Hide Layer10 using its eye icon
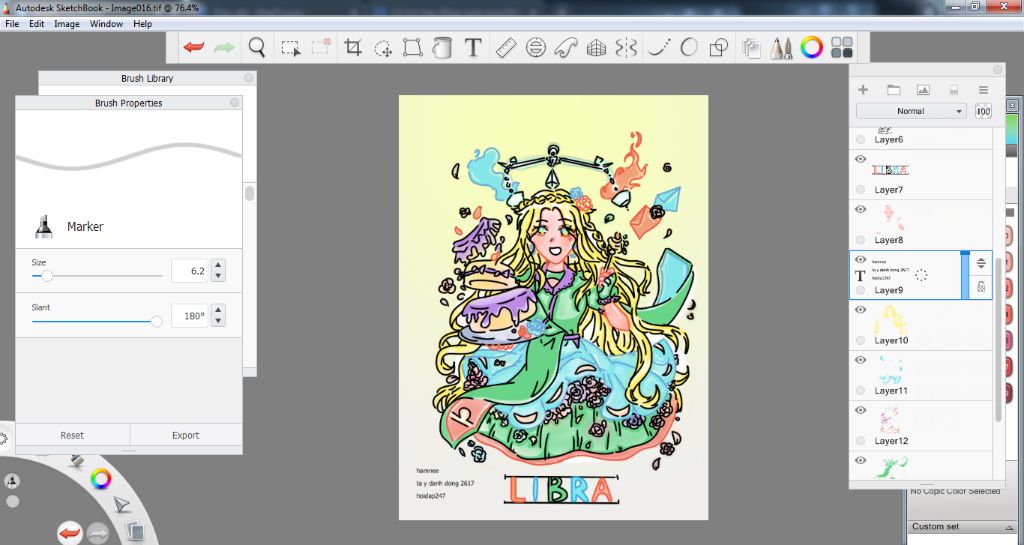This screenshot has width=1024, height=545. (860, 310)
